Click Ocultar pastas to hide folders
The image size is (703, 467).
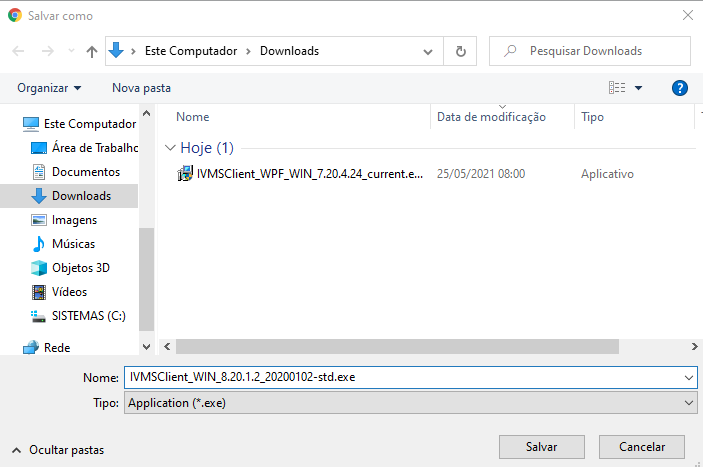tap(66, 450)
